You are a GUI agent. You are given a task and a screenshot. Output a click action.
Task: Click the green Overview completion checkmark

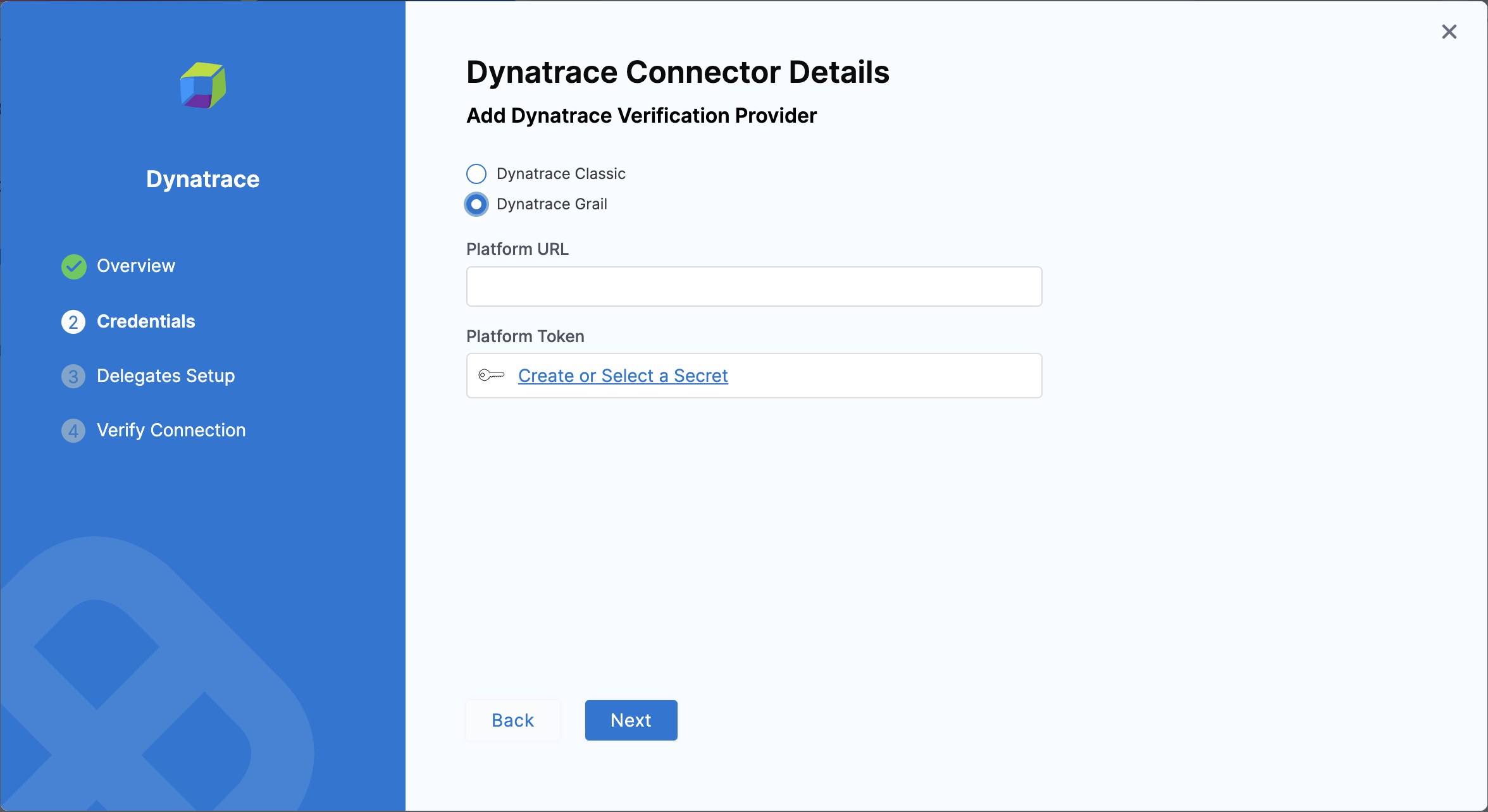(73, 266)
